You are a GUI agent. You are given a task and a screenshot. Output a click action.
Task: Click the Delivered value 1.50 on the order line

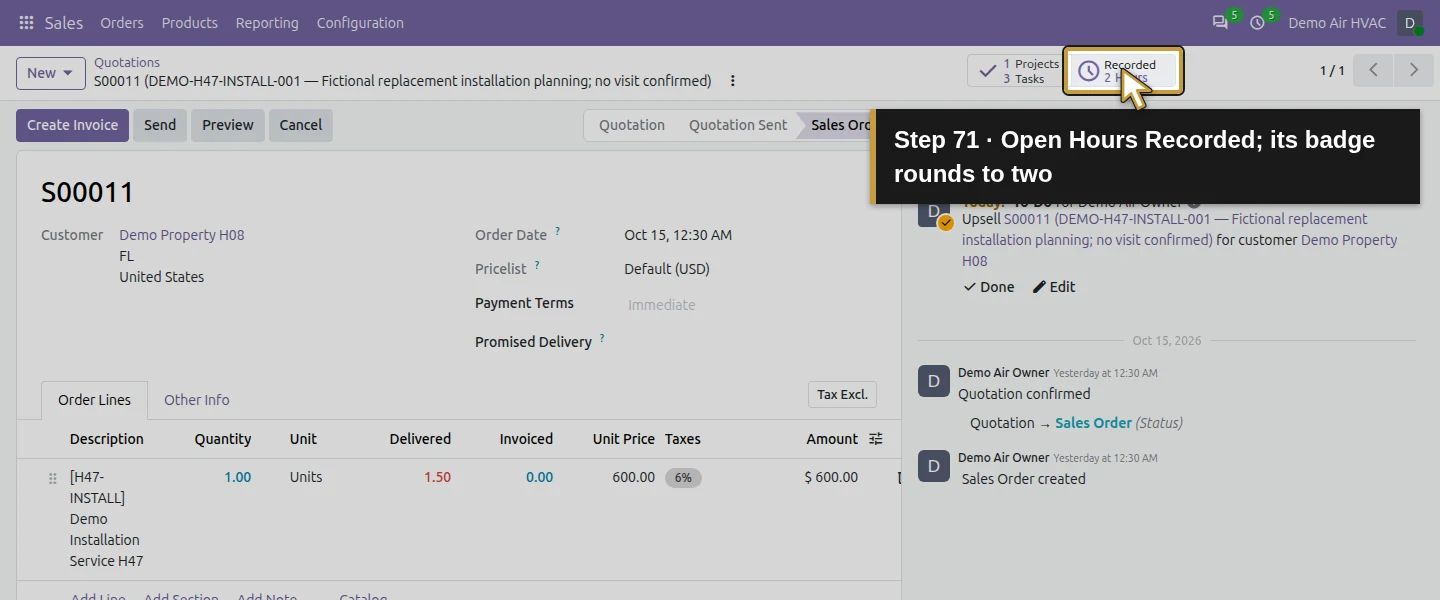click(437, 477)
